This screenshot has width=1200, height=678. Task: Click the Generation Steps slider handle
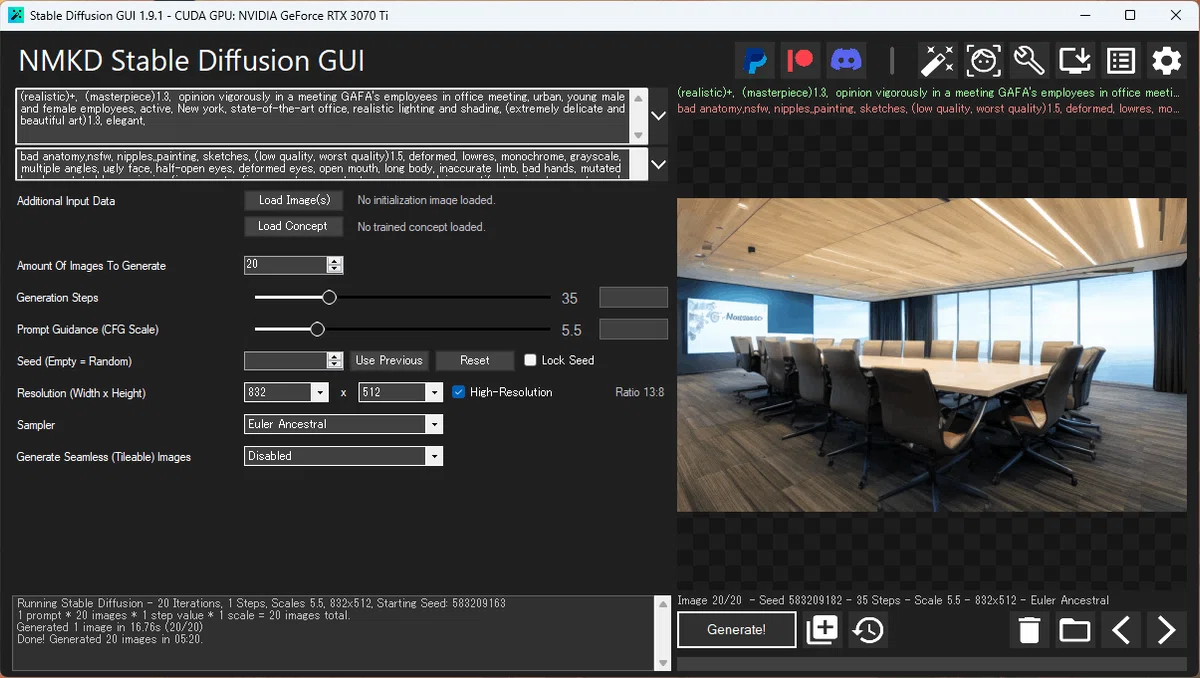[329, 297]
